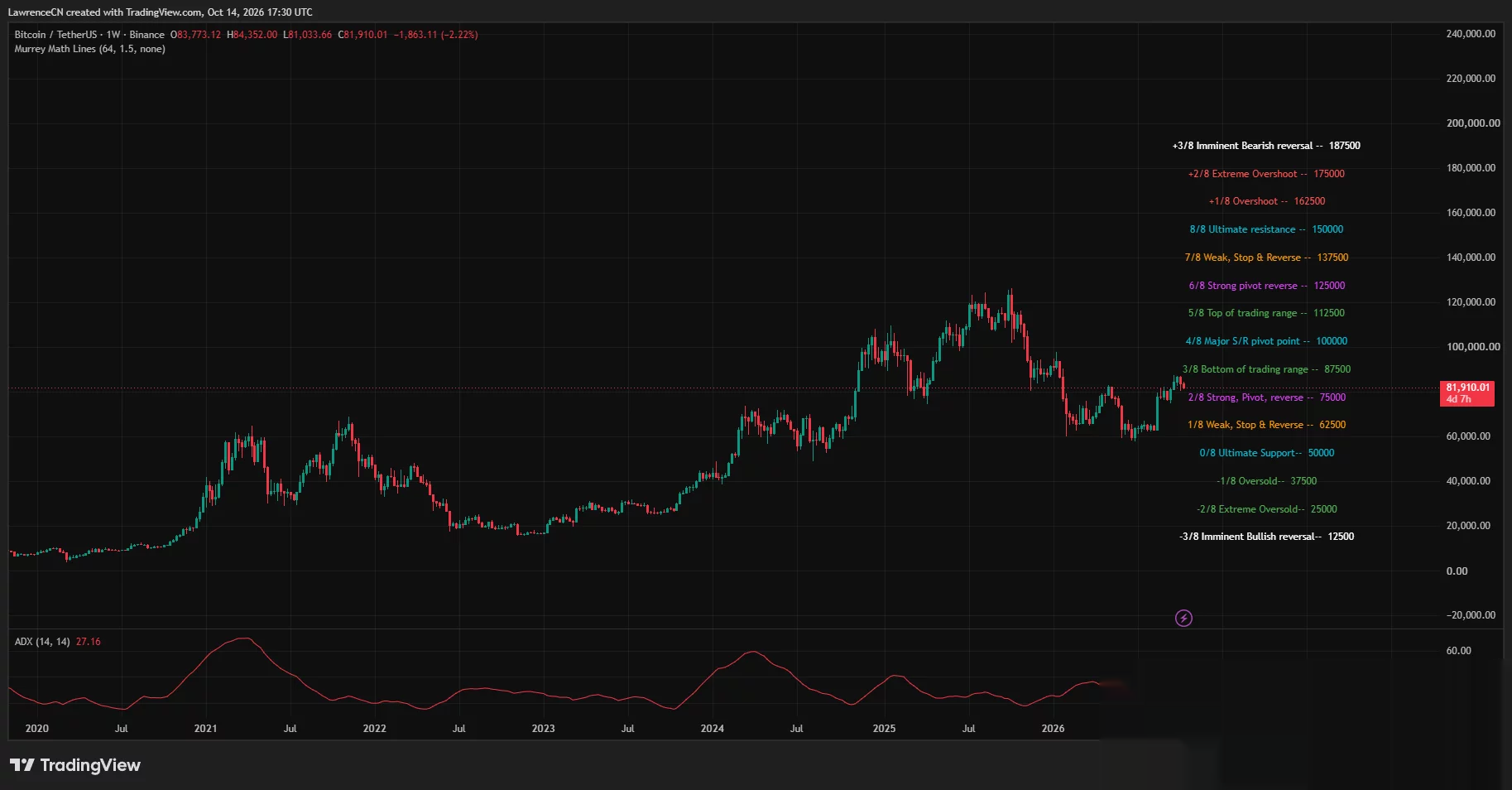This screenshot has height=790, width=1512.
Task: Select -3/8 Imminent Bullish reversal 12500 label
Action: pos(1266,537)
